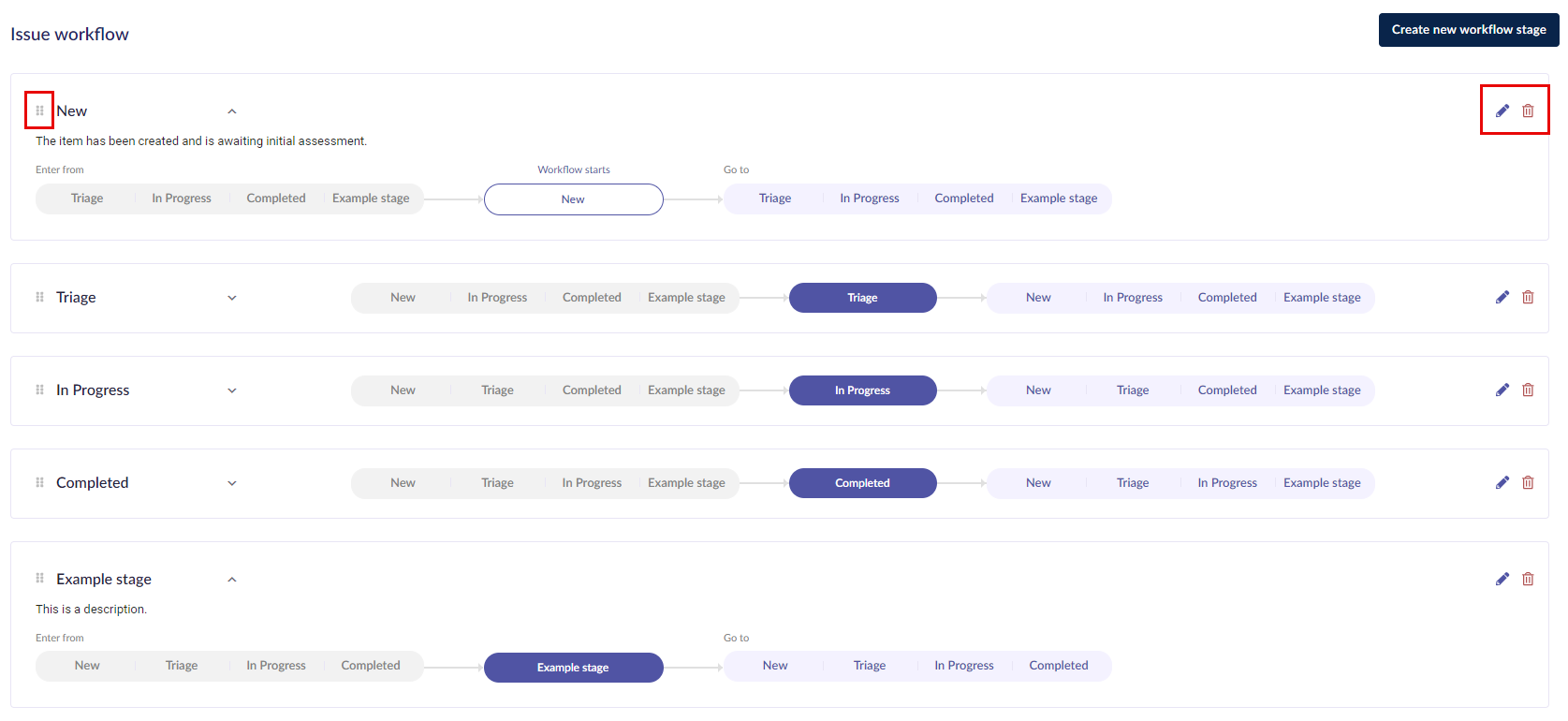Toggle New in Completed row's go-to list
Screen dimensions: 1568x721
[1038, 483]
